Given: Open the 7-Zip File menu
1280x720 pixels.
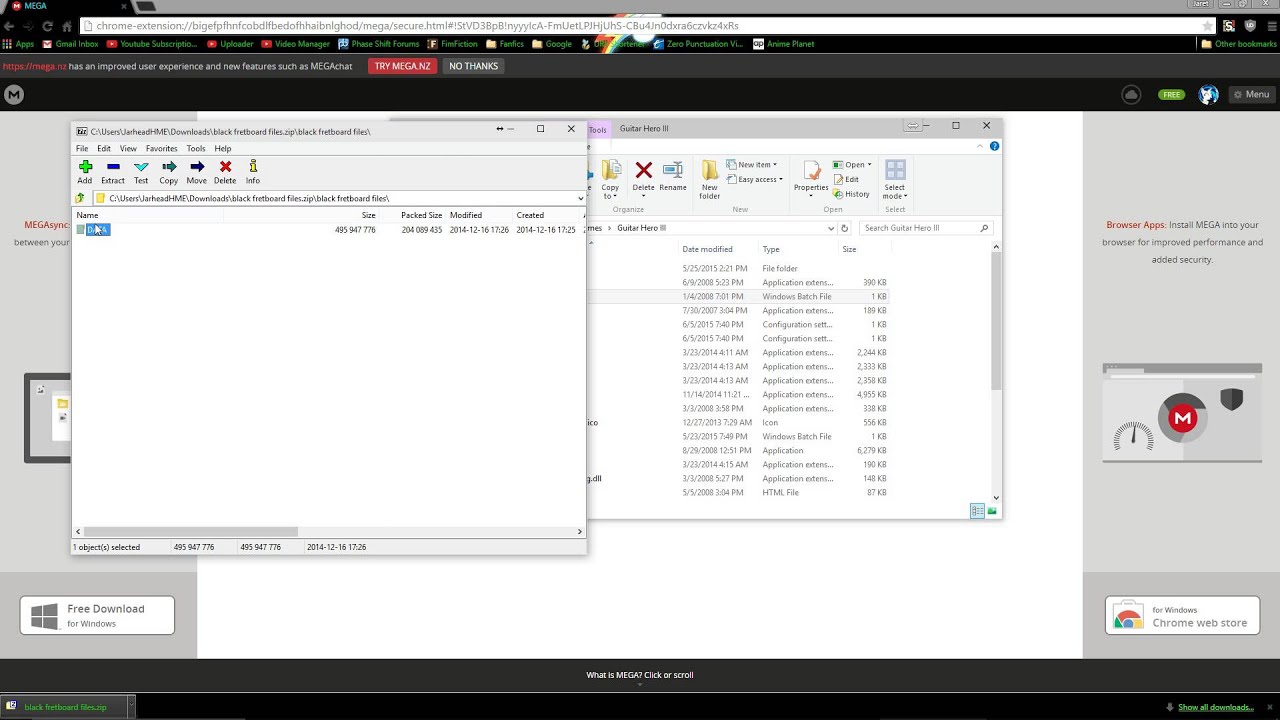Looking at the screenshot, I should click(x=82, y=148).
